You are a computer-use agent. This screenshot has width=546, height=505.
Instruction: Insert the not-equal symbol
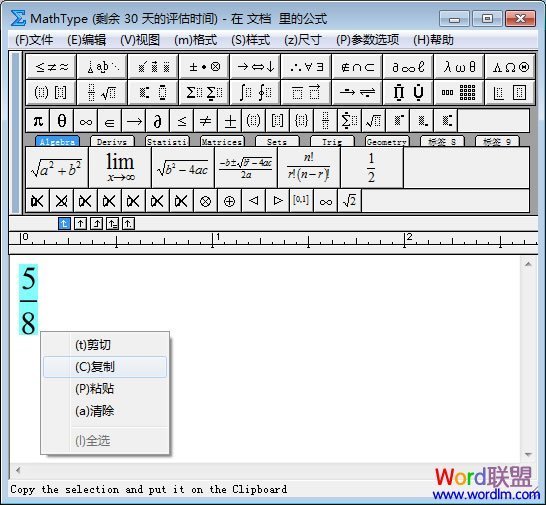(x=206, y=121)
